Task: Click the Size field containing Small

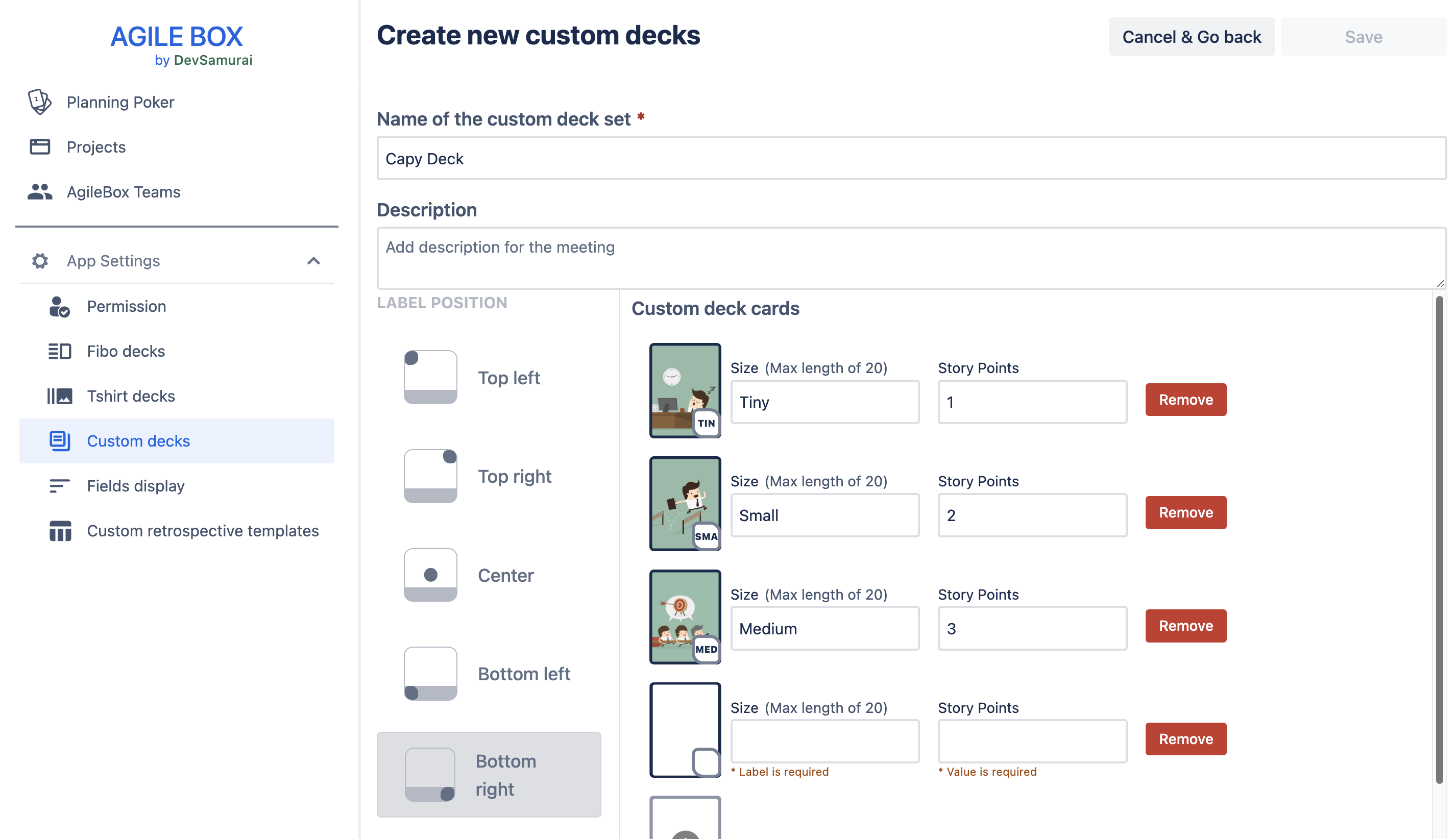Action: 825,515
